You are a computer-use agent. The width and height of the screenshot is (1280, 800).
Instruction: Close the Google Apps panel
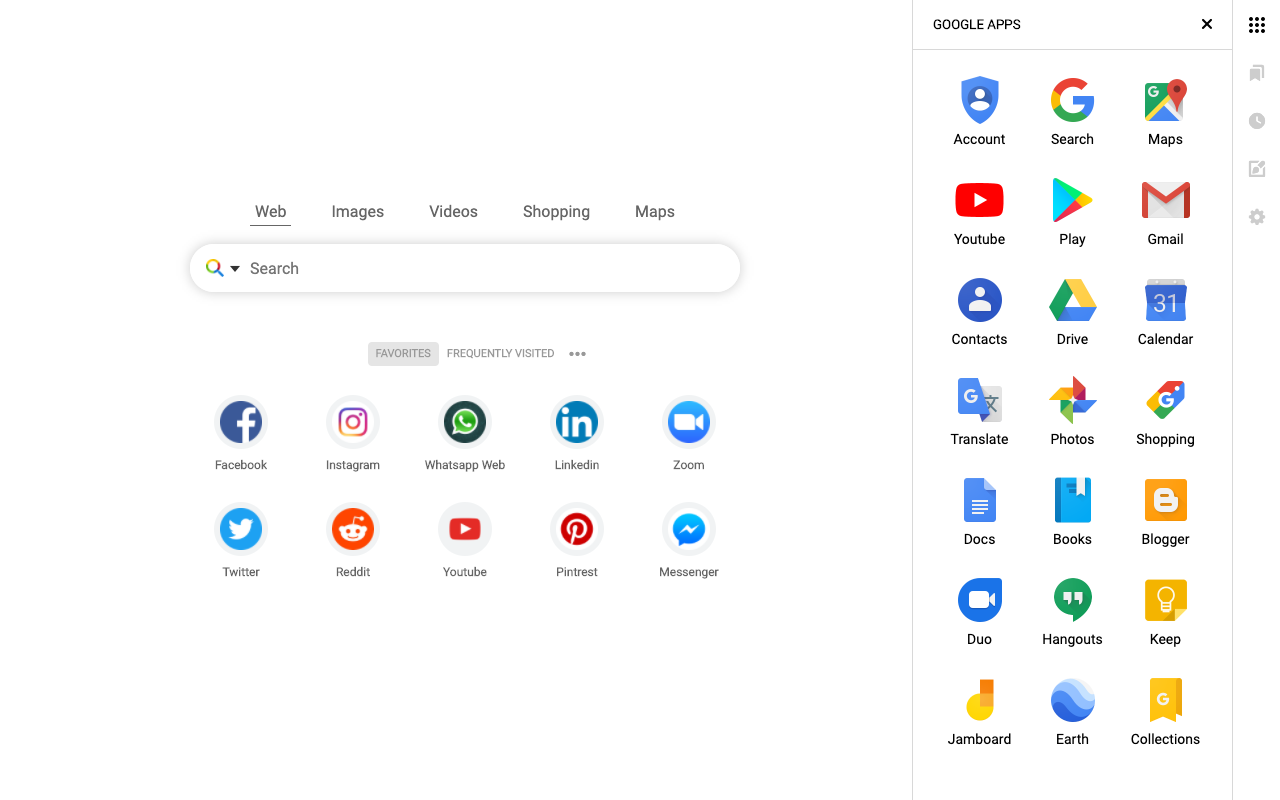[1207, 24]
